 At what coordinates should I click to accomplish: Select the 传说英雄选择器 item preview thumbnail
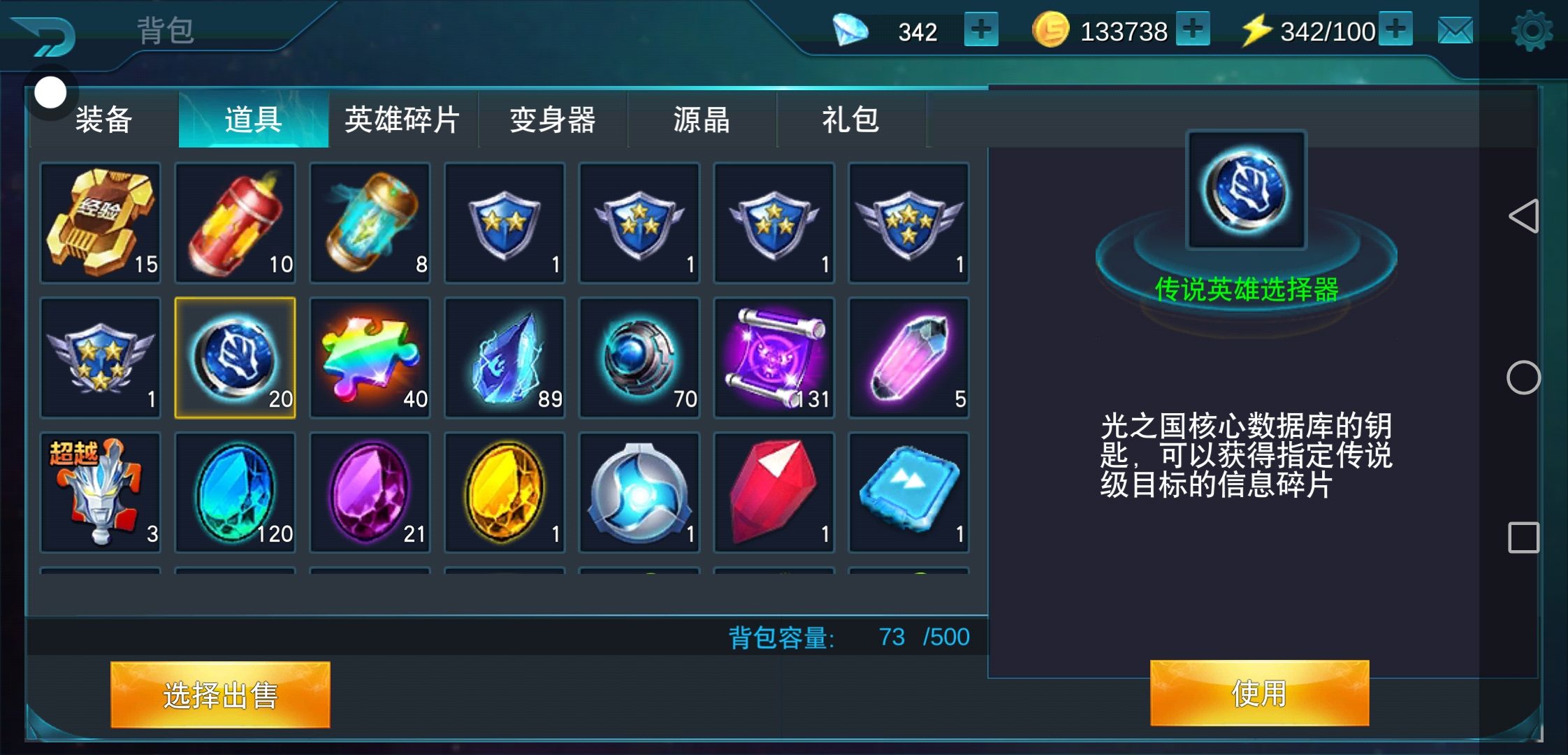pyautogui.click(x=1247, y=190)
